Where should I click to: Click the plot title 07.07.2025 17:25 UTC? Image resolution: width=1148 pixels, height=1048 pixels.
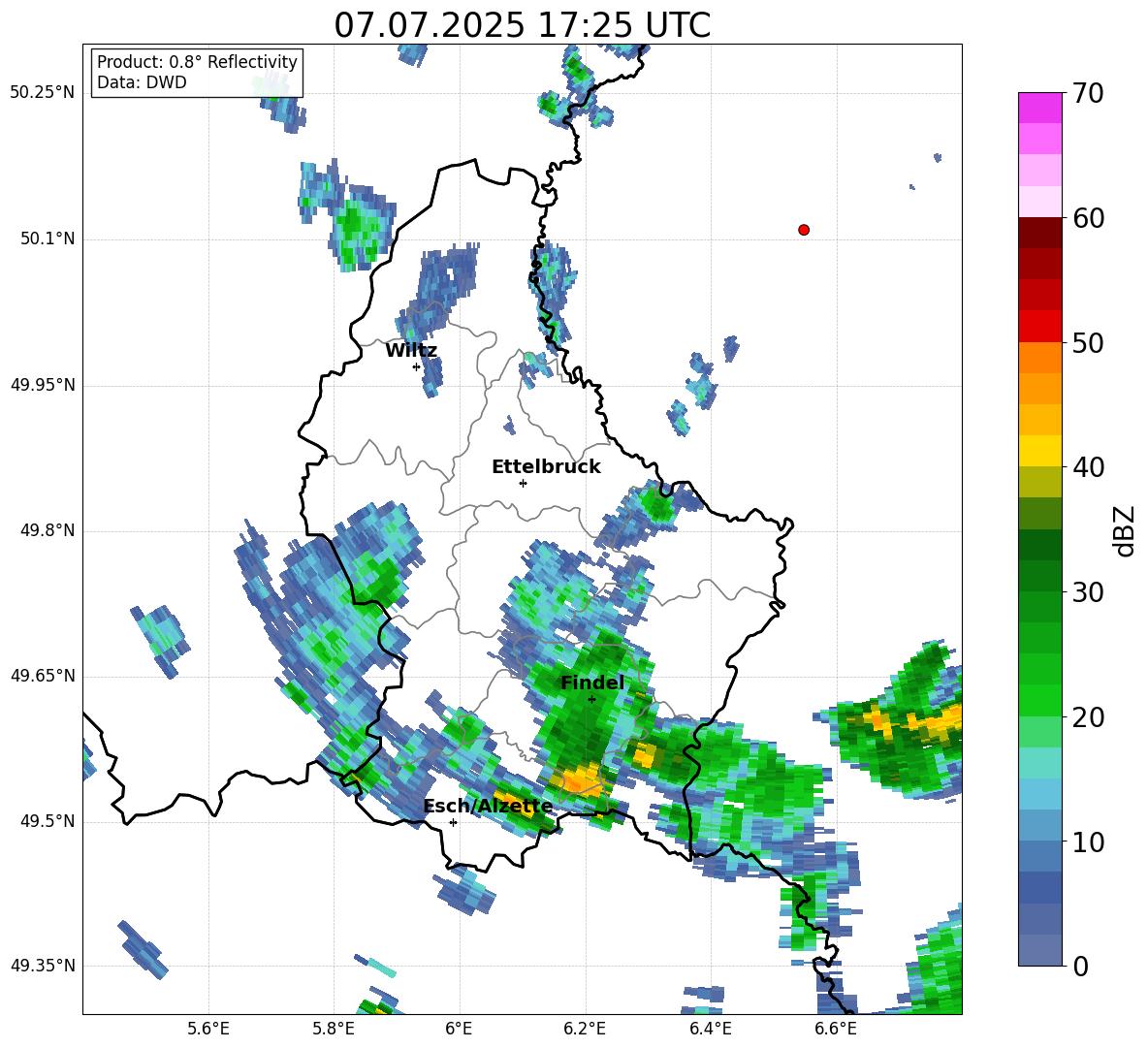pos(523,25)
